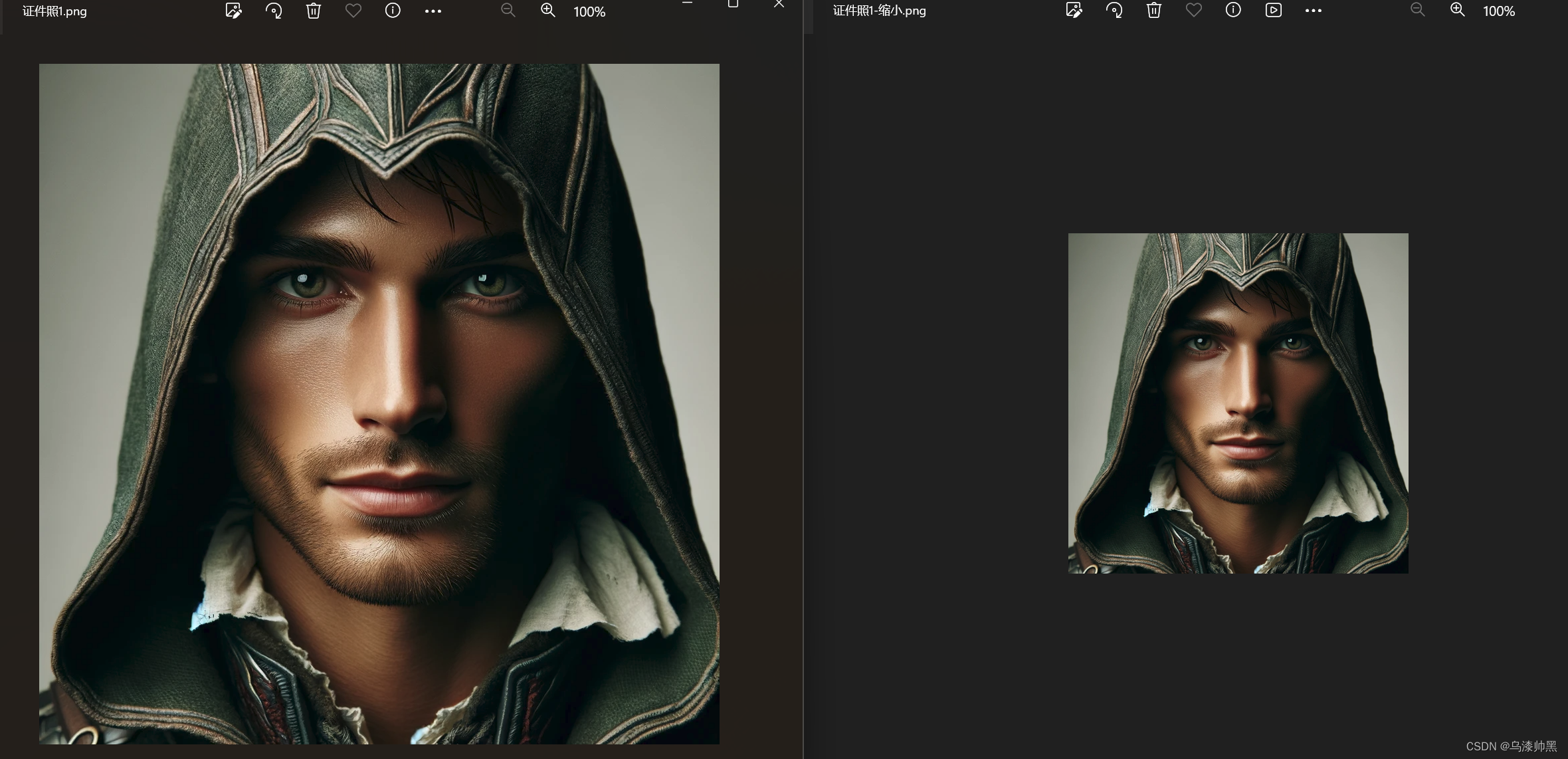Toggle favorite heart in right viewer
Image resolution: width=1568 pixels, height=759 pixels.
pos(1194,11)
